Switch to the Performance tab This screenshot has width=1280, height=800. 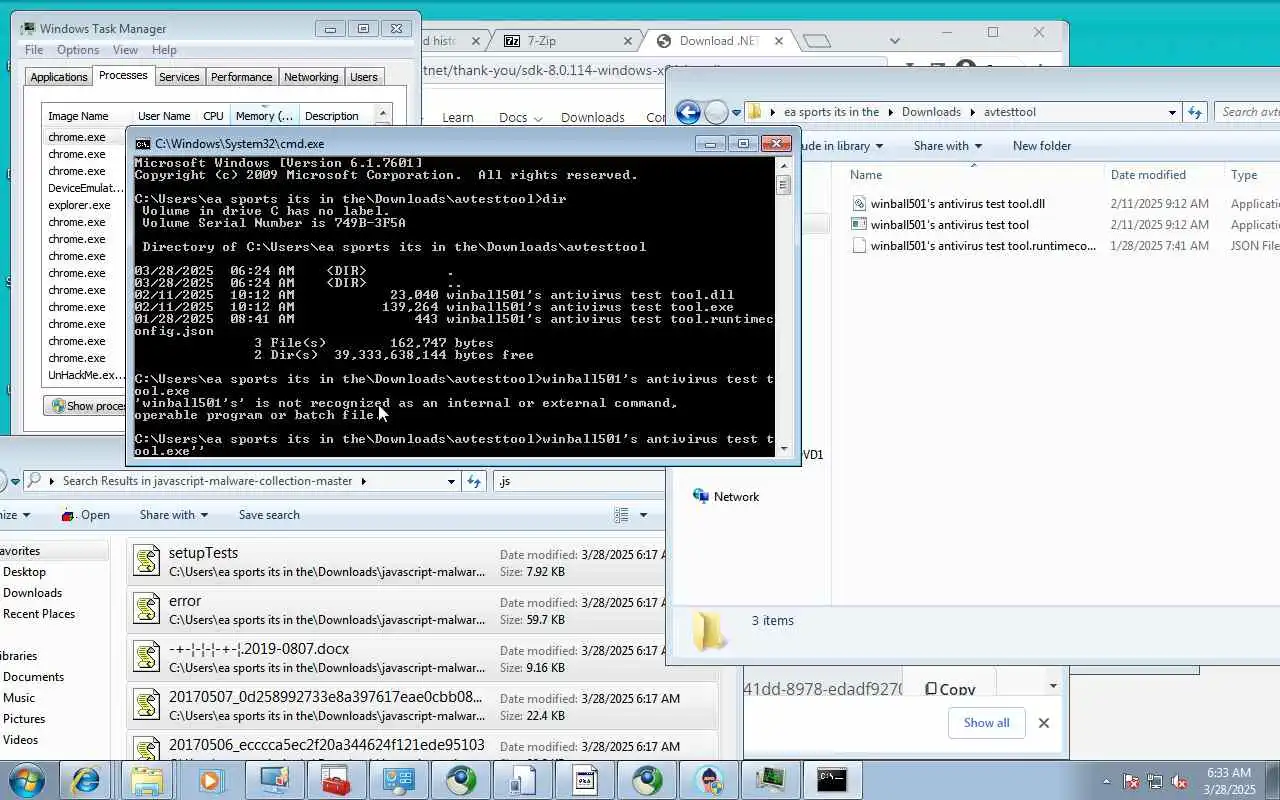(241, 77)
